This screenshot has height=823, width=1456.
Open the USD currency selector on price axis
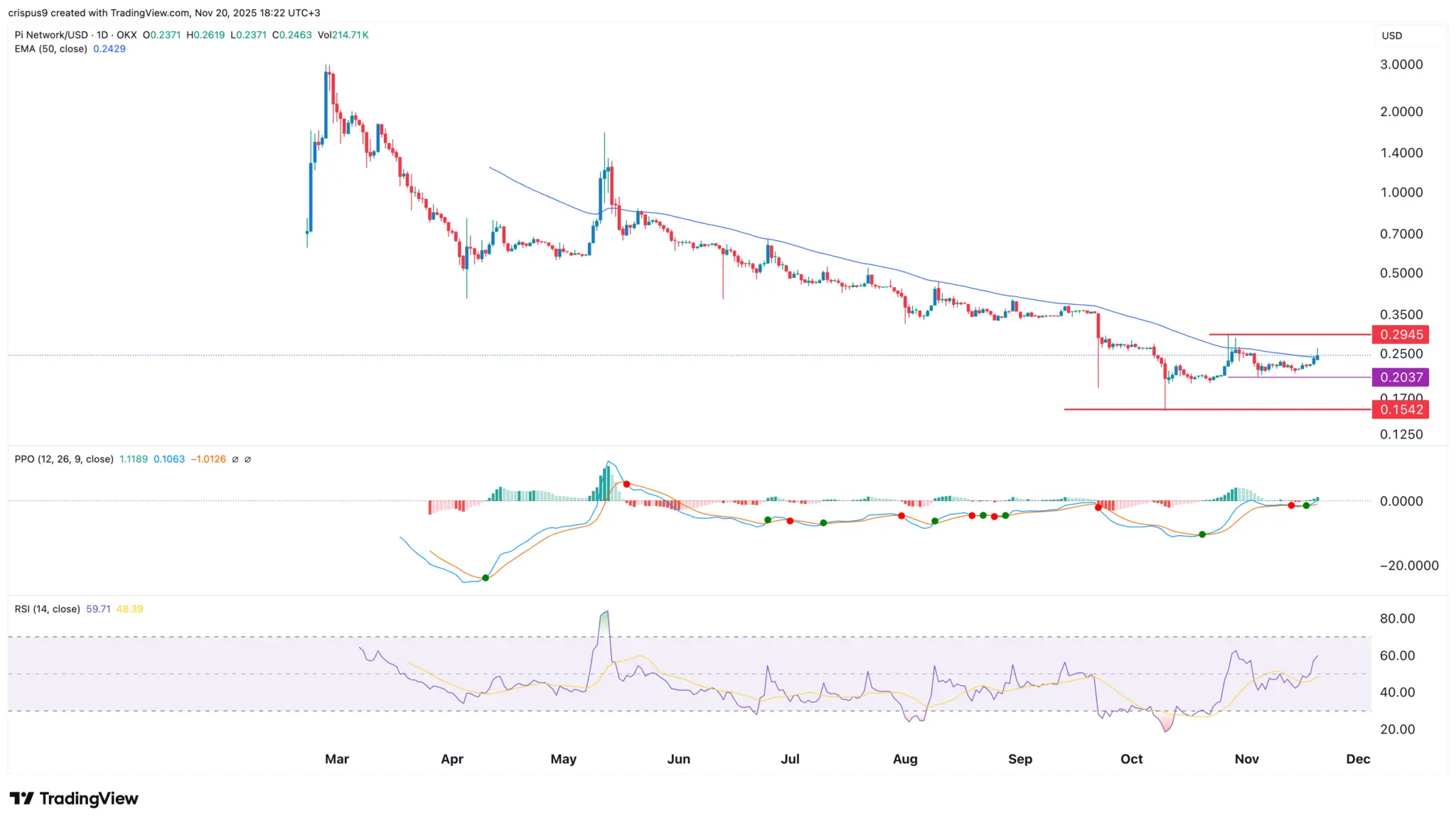click(x=1391, y=36)
